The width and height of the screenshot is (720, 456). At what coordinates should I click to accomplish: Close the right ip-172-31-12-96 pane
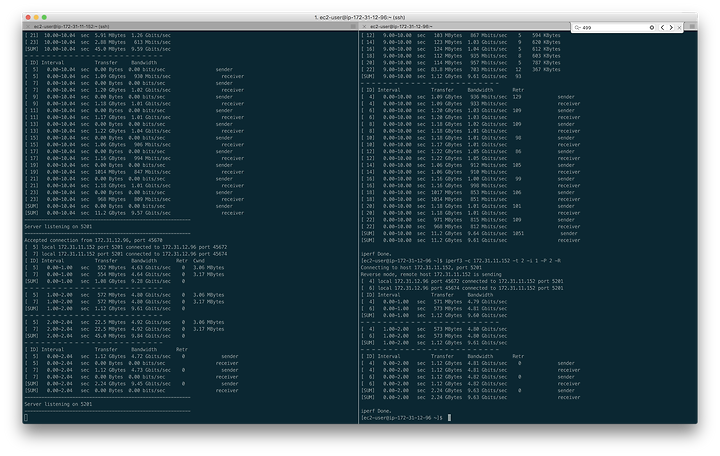click(x=364, y=27)
